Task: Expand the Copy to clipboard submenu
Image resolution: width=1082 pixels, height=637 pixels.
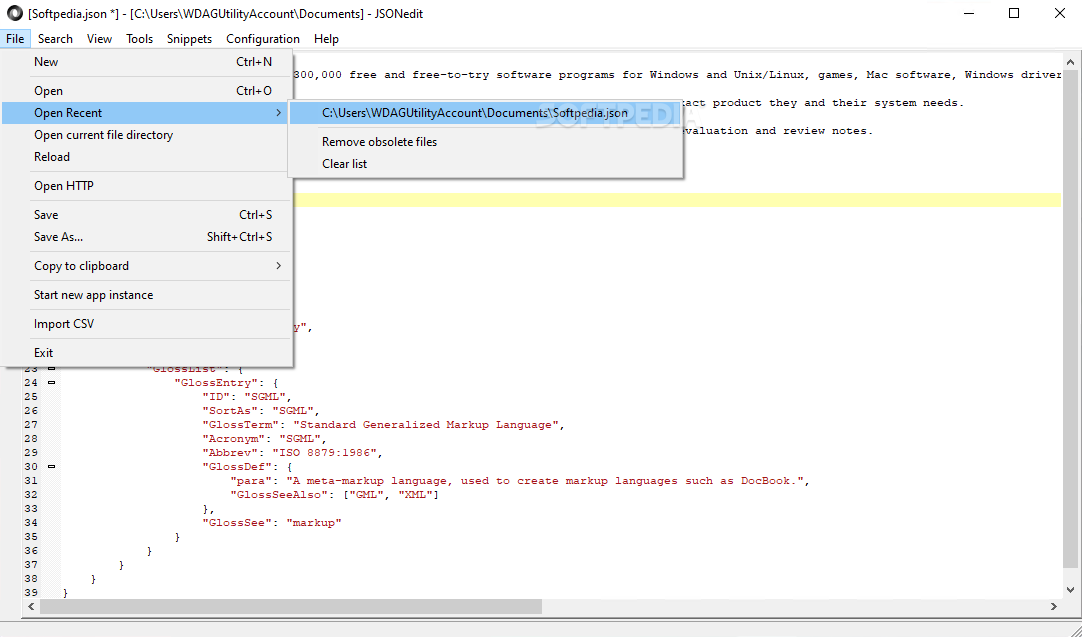Action: [x=147, y=266]
